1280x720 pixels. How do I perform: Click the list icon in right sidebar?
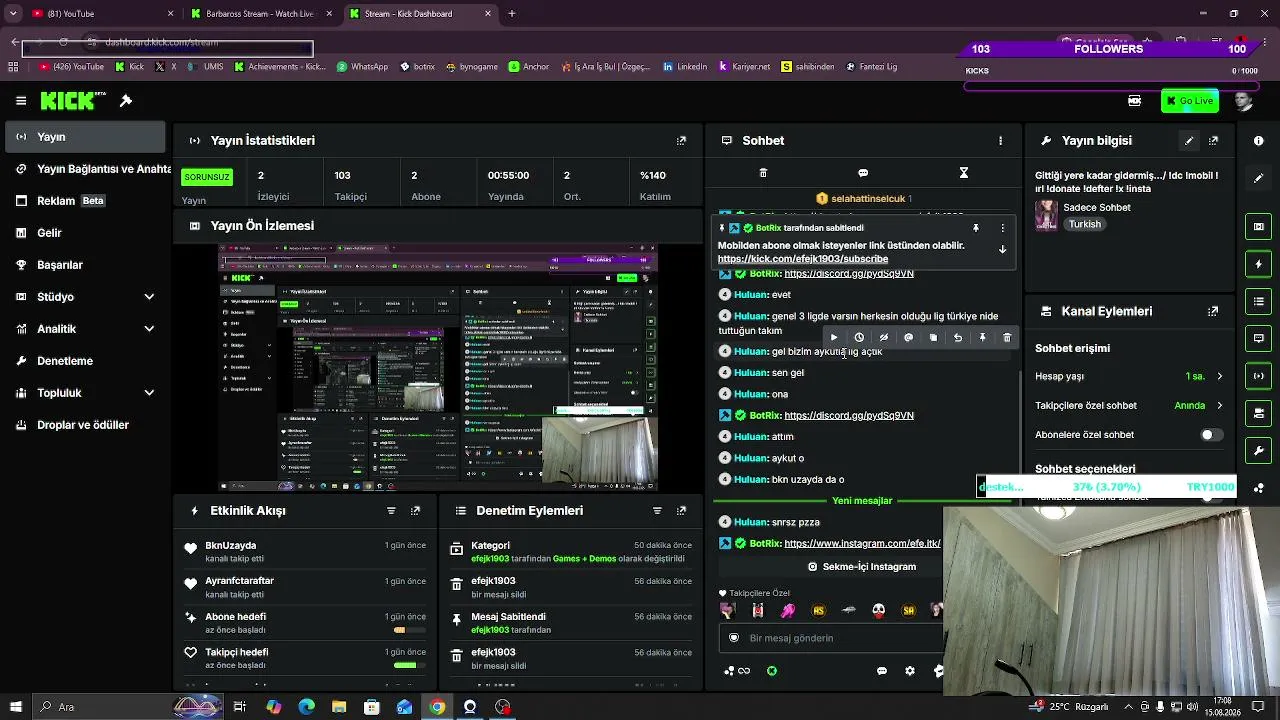point(1259,301)
